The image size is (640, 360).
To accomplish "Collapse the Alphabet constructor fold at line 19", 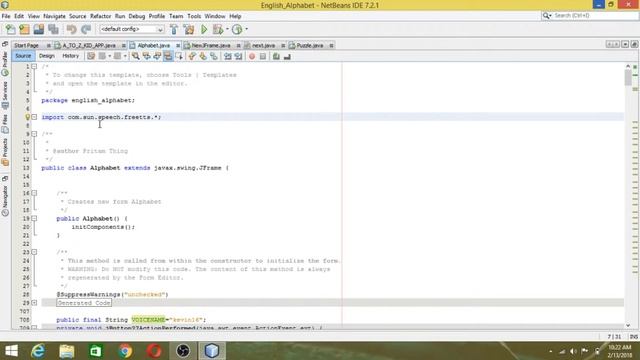I will pyautogui.click(x=34, y=218).
